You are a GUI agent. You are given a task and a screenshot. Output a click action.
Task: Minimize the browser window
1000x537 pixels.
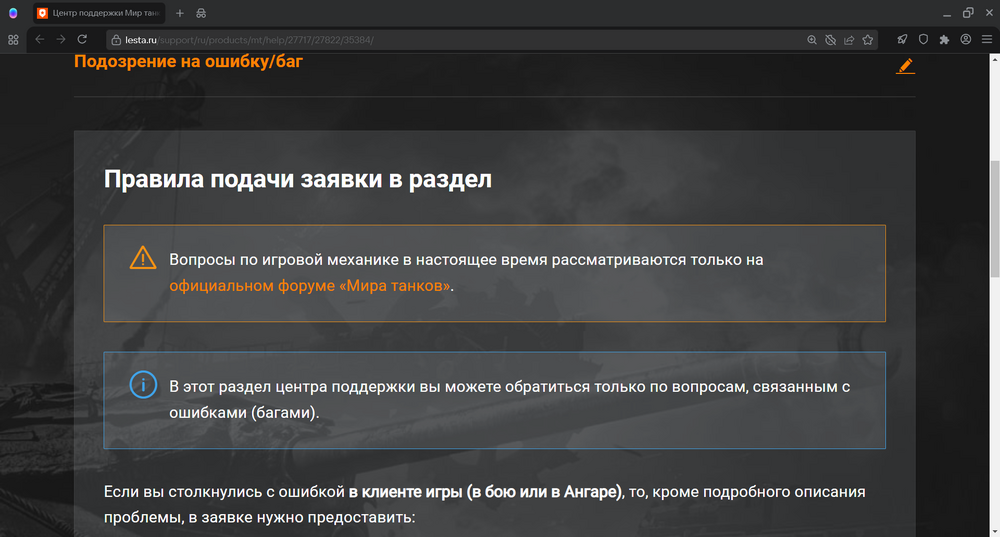(x=946, y=13)
